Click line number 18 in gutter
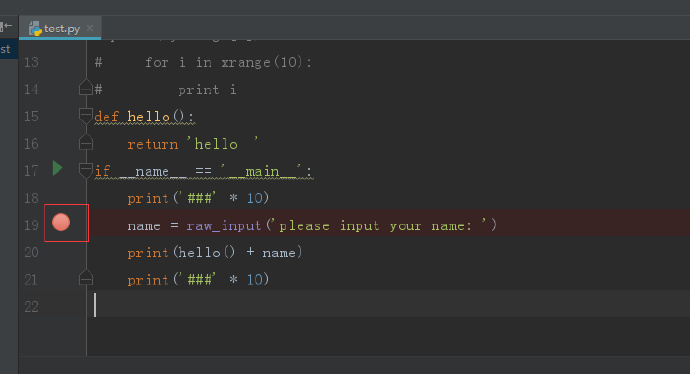 pyautogui.click(x=31, y=198)
